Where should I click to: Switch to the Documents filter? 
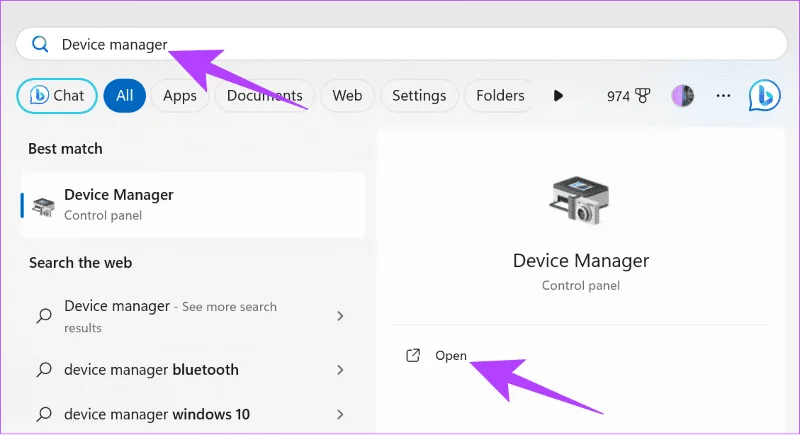click(264, 95)
